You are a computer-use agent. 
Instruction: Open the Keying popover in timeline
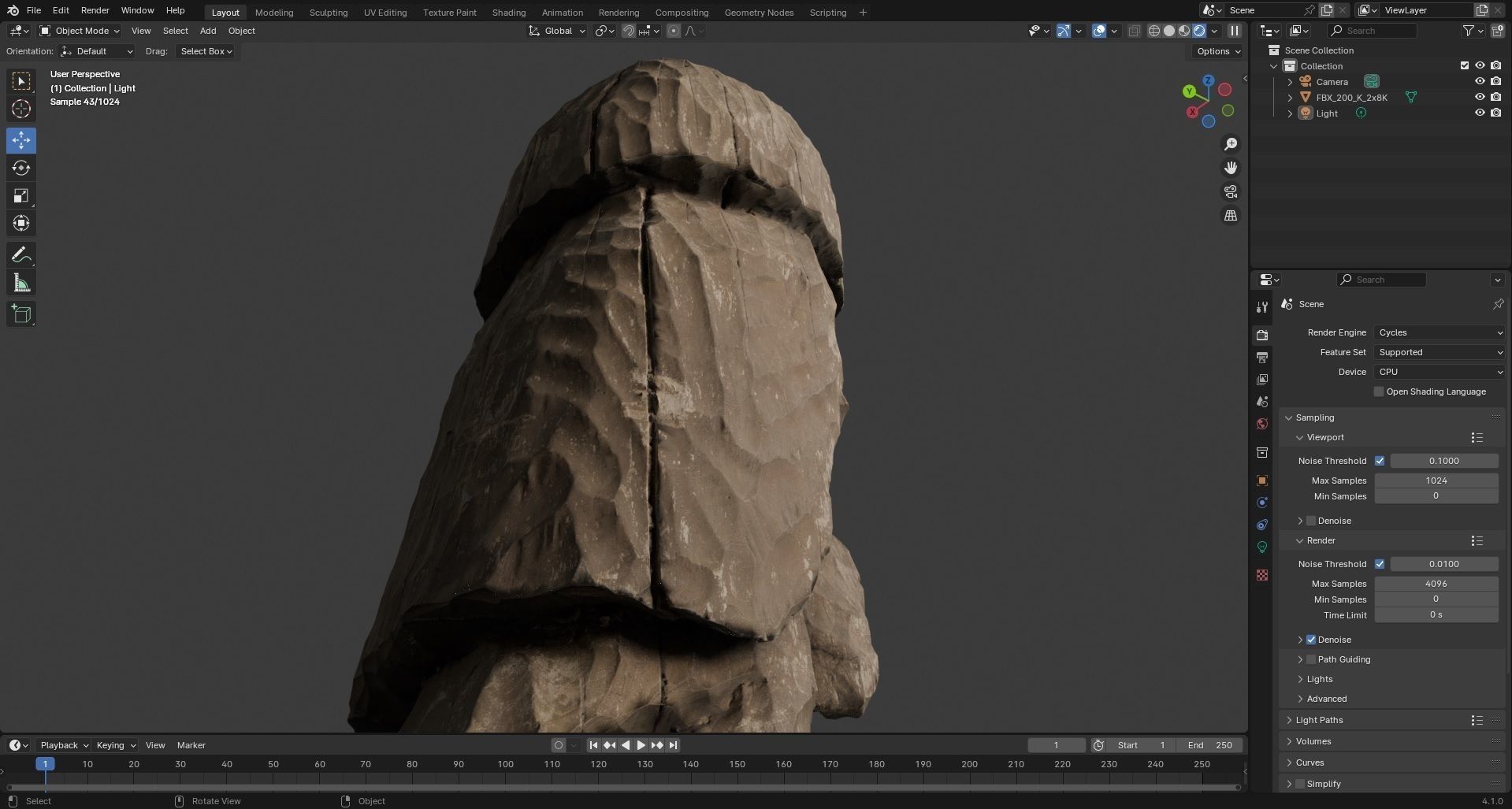(115, 745)
